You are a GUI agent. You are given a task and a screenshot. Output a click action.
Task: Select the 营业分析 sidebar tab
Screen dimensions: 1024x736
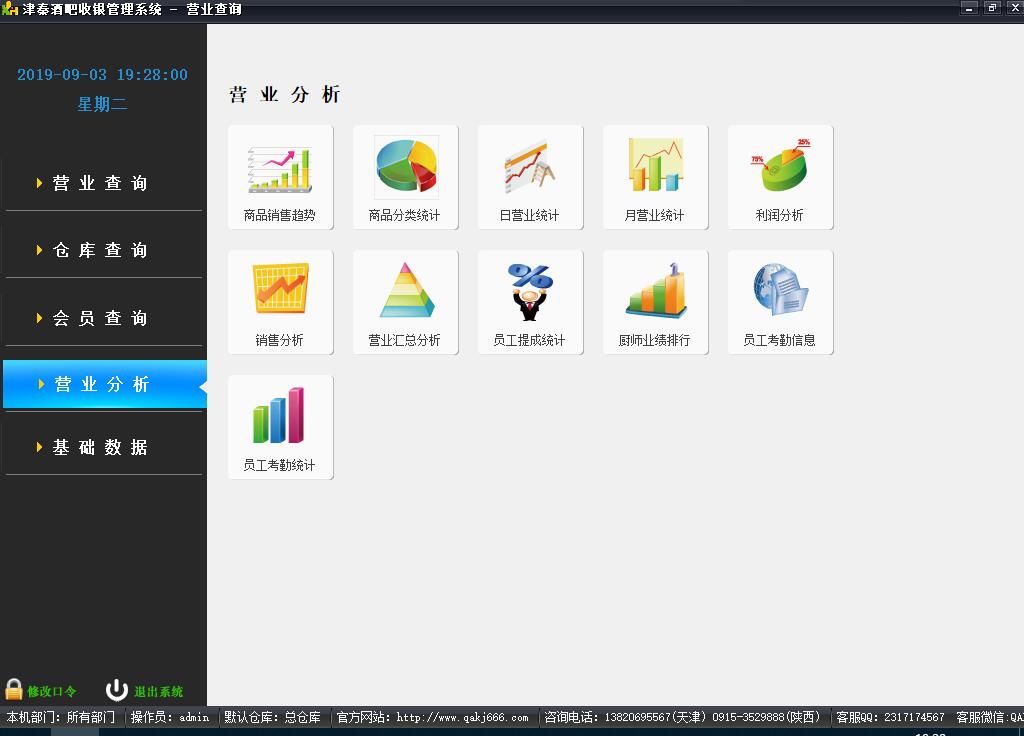(102, 385)
